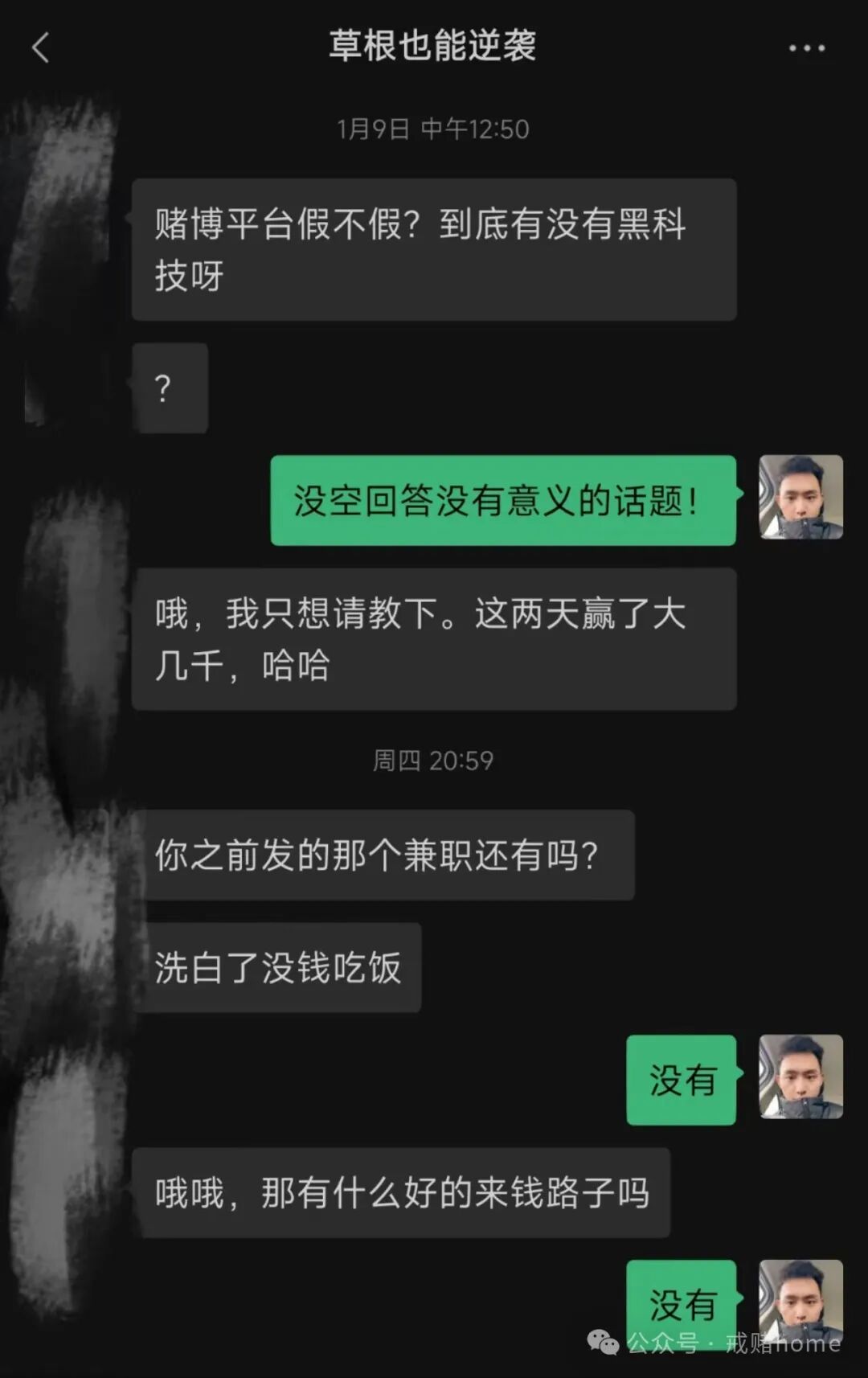Image resolution: width=868 pixels, height=1378 pixels.
Task: Tap the timestamp 1月9日 中午12:50
Action: pos(432,129)
